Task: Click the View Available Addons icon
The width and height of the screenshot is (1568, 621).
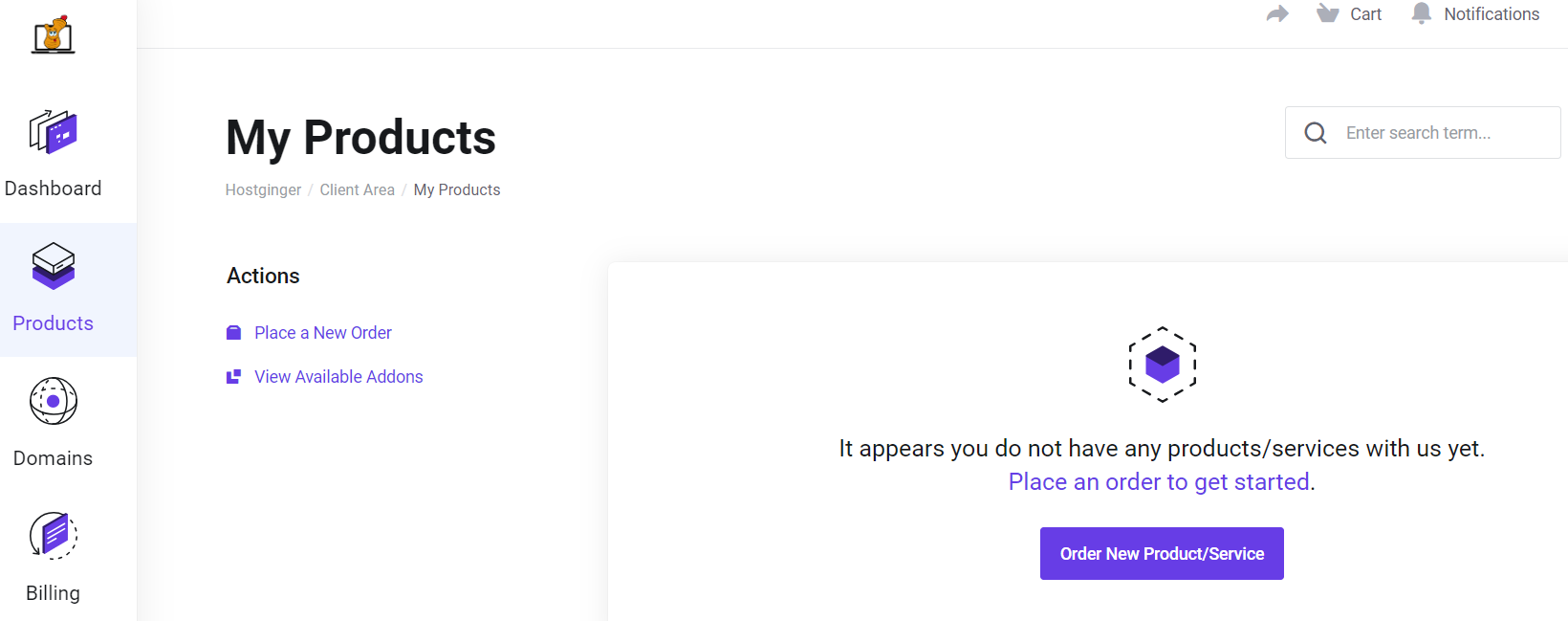Action: [233, 377]
